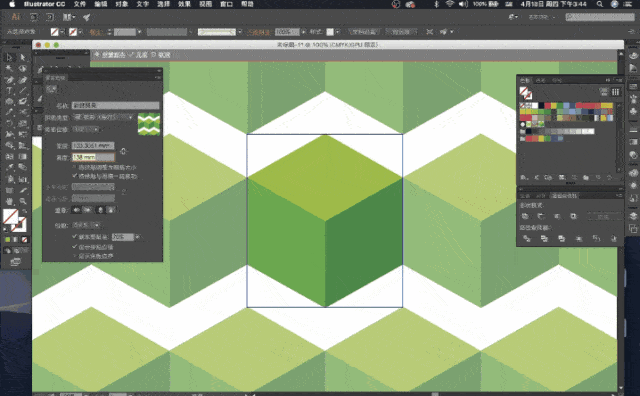Screen dimensions: 640x396
Task: Select the Hand tool in the toolbox
Action: (x=9, y=201)
